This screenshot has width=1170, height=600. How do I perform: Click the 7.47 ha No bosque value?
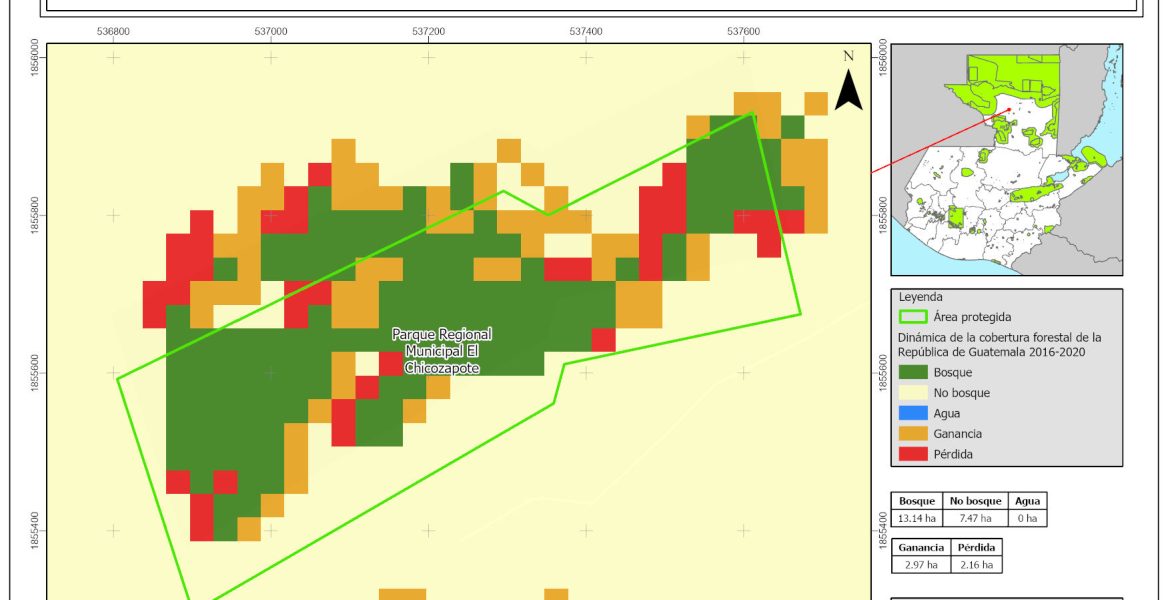pos(973,518)
